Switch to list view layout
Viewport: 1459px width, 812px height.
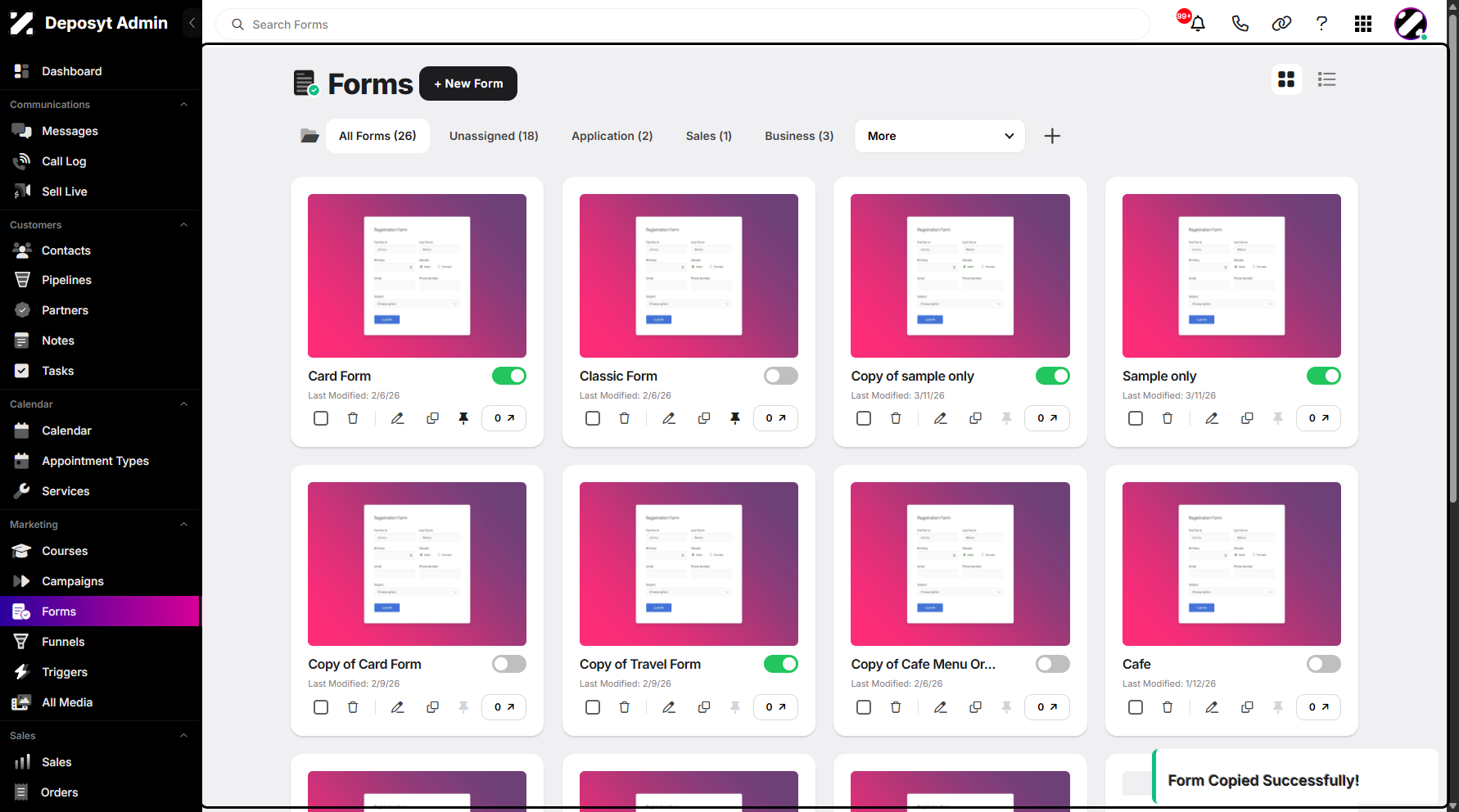(1326, 79)
